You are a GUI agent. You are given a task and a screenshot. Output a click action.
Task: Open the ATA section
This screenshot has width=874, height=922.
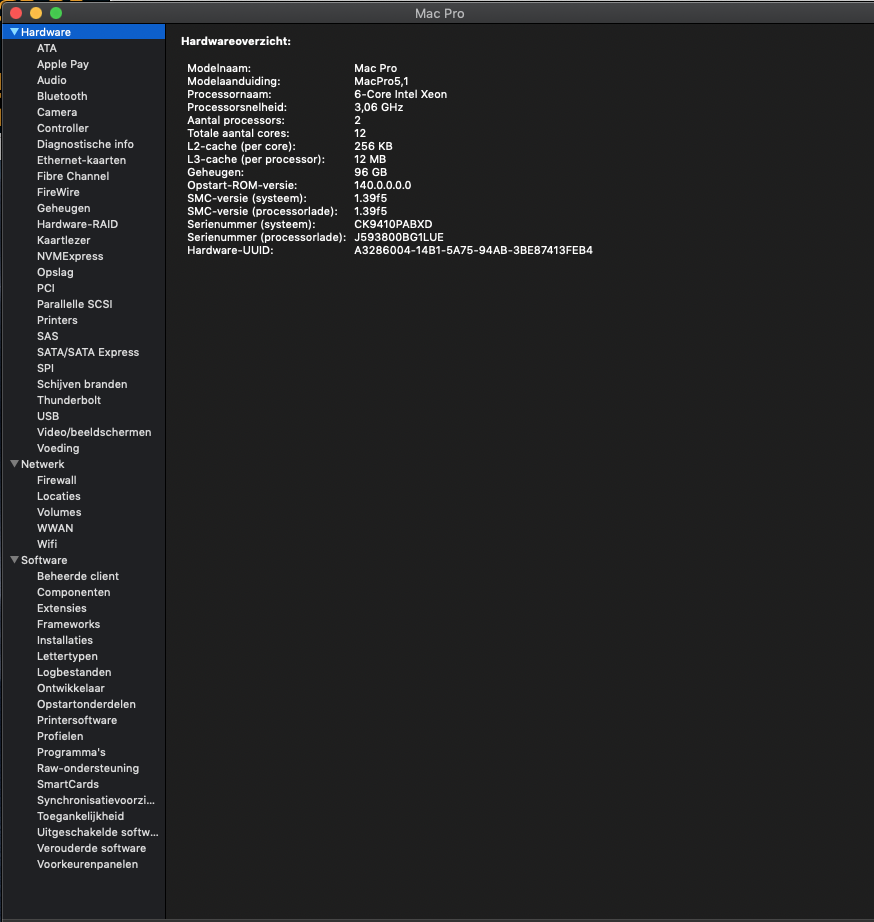coord(46,48)
